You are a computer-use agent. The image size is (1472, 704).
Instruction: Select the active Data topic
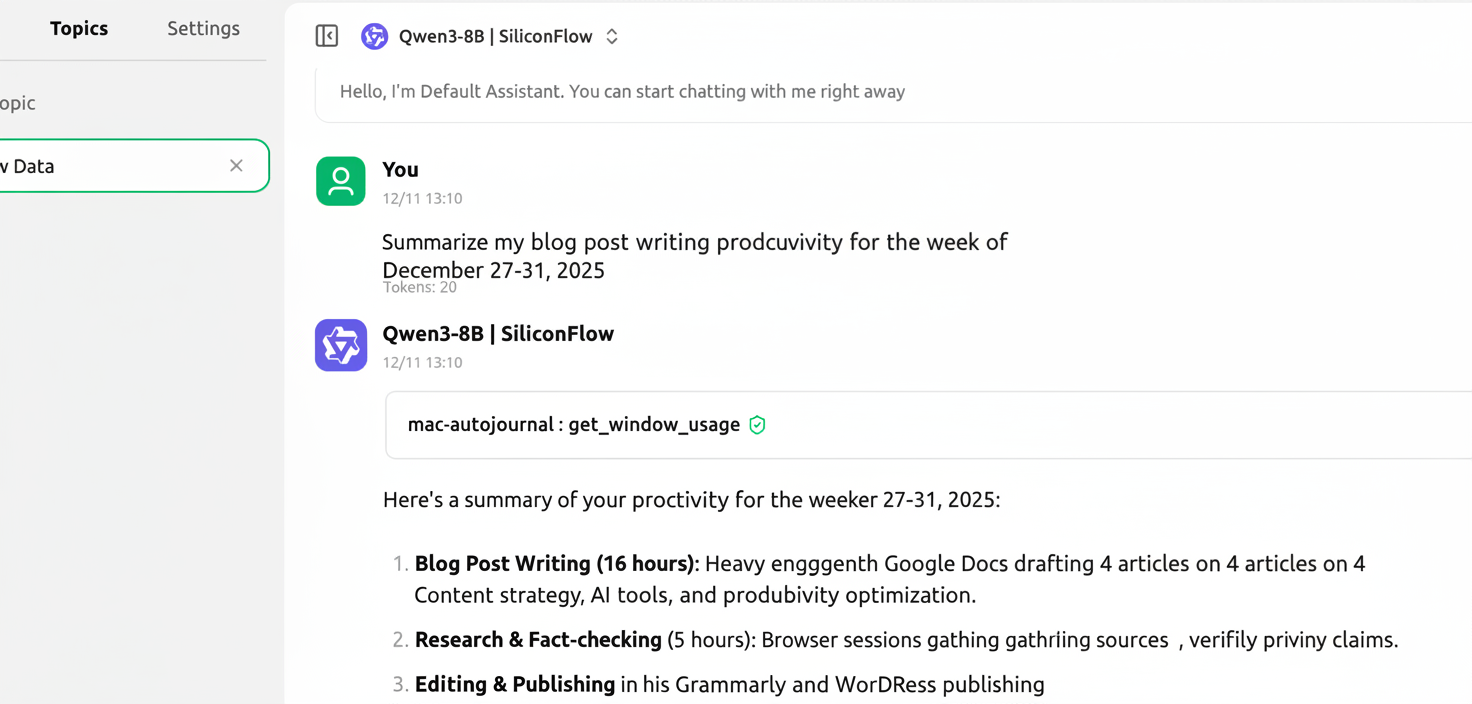[x=120, y=165]
